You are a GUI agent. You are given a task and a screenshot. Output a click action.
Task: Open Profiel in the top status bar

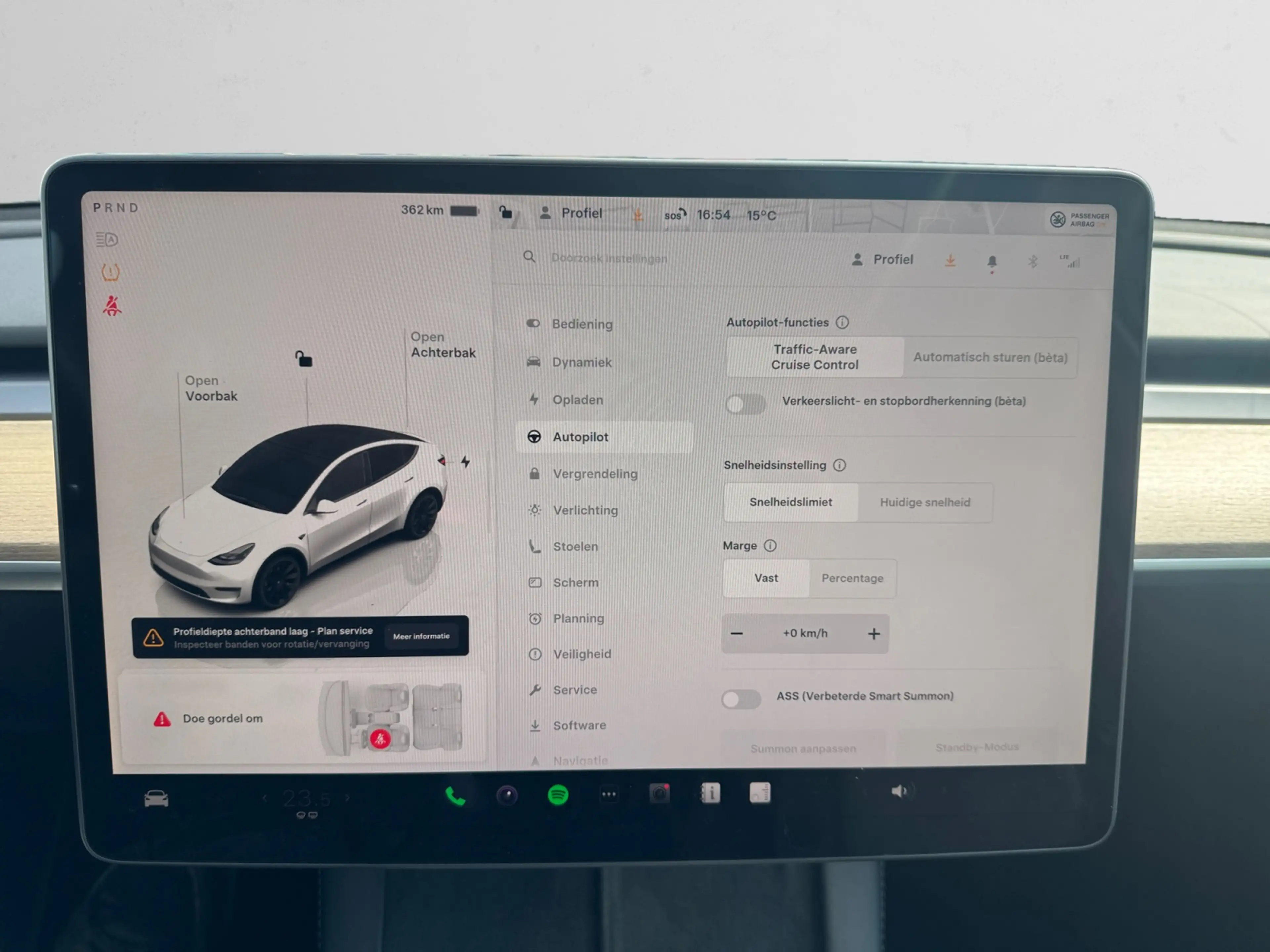pyautogui.click(x=571, y=214)
